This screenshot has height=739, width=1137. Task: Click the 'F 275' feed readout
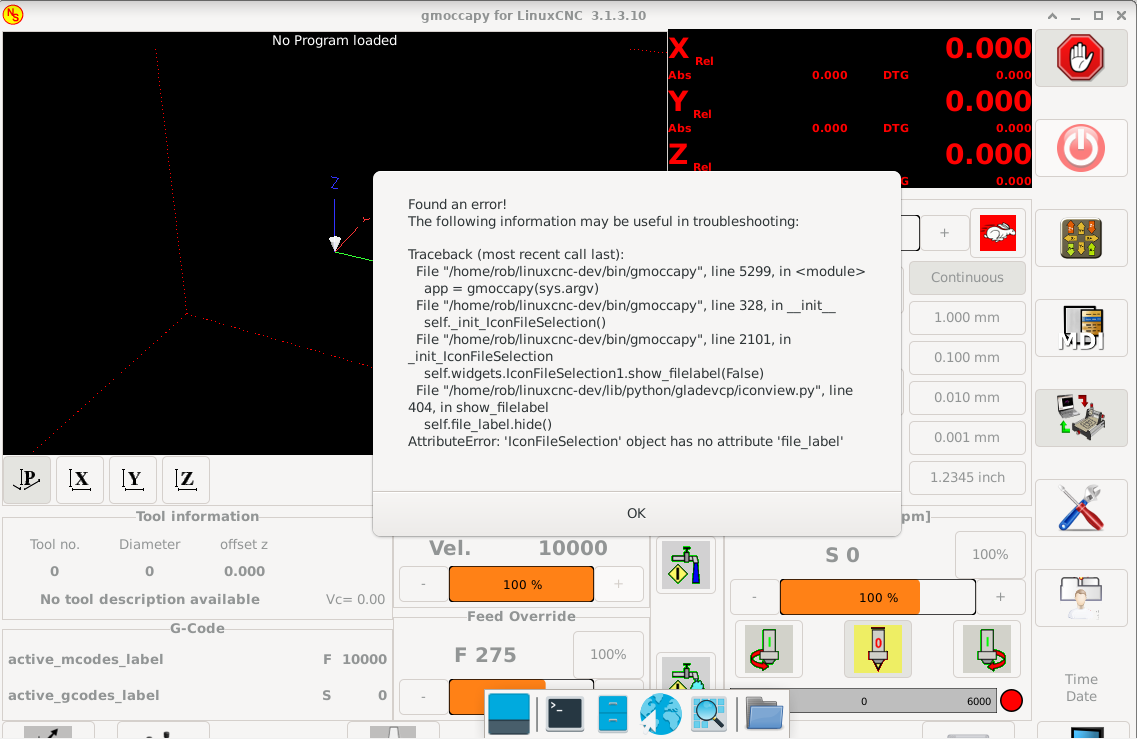[x=485, y=656]
